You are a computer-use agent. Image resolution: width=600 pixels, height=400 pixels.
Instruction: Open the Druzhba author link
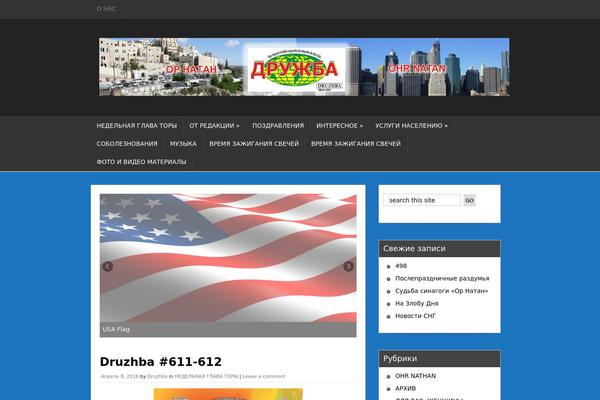[157, 376]
